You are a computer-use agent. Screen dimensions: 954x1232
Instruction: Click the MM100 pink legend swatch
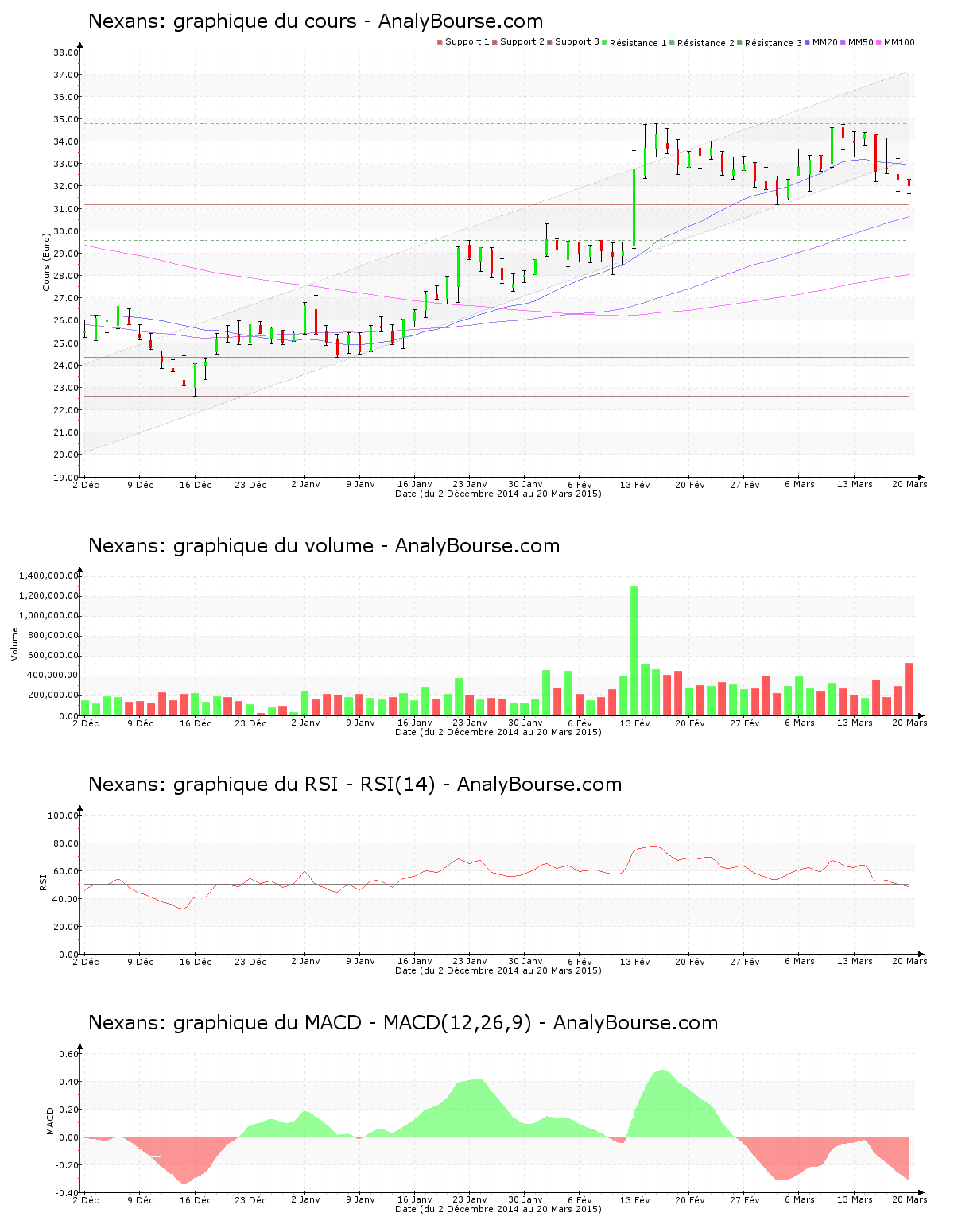(x=879, y=42)
